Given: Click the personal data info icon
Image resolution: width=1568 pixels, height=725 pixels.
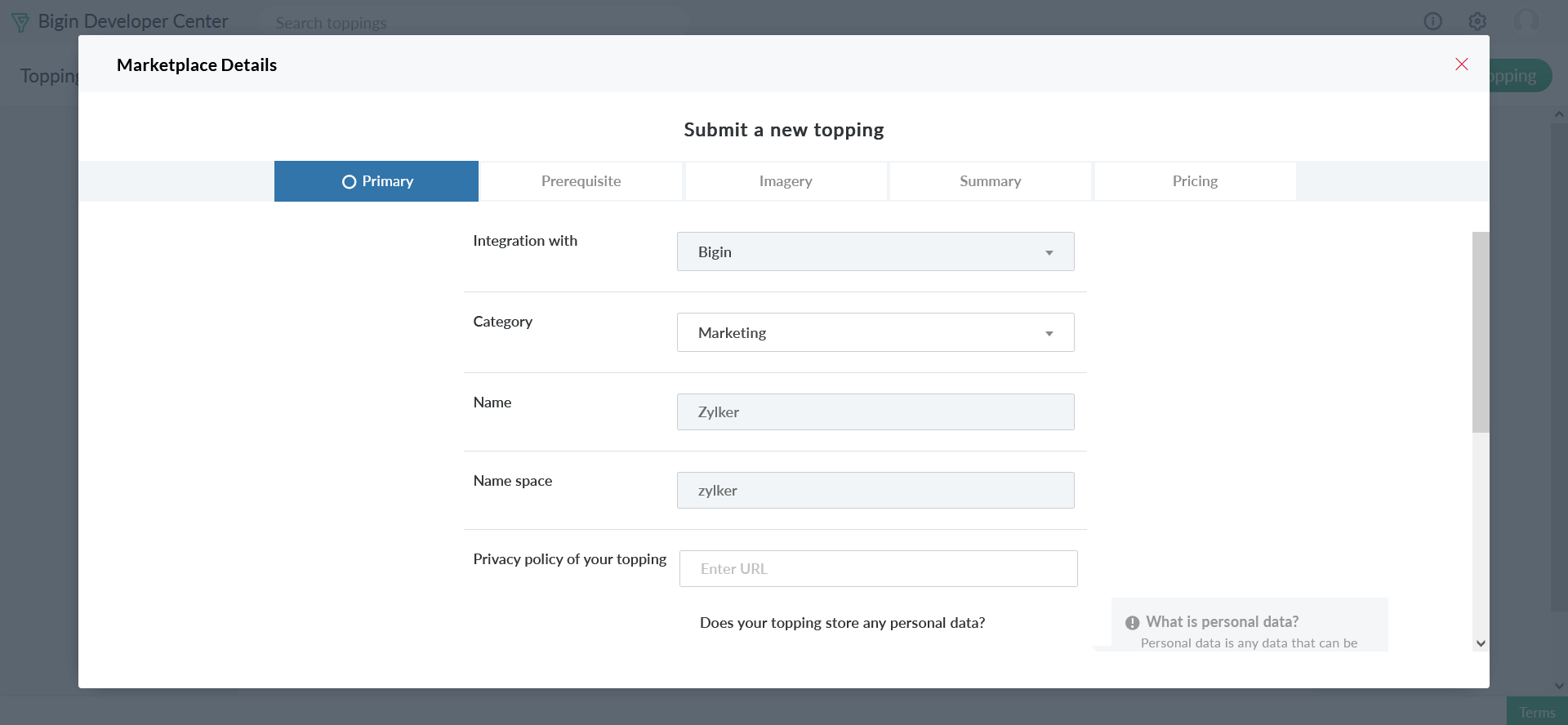Looking at the screenshot, I should 1132,623.
